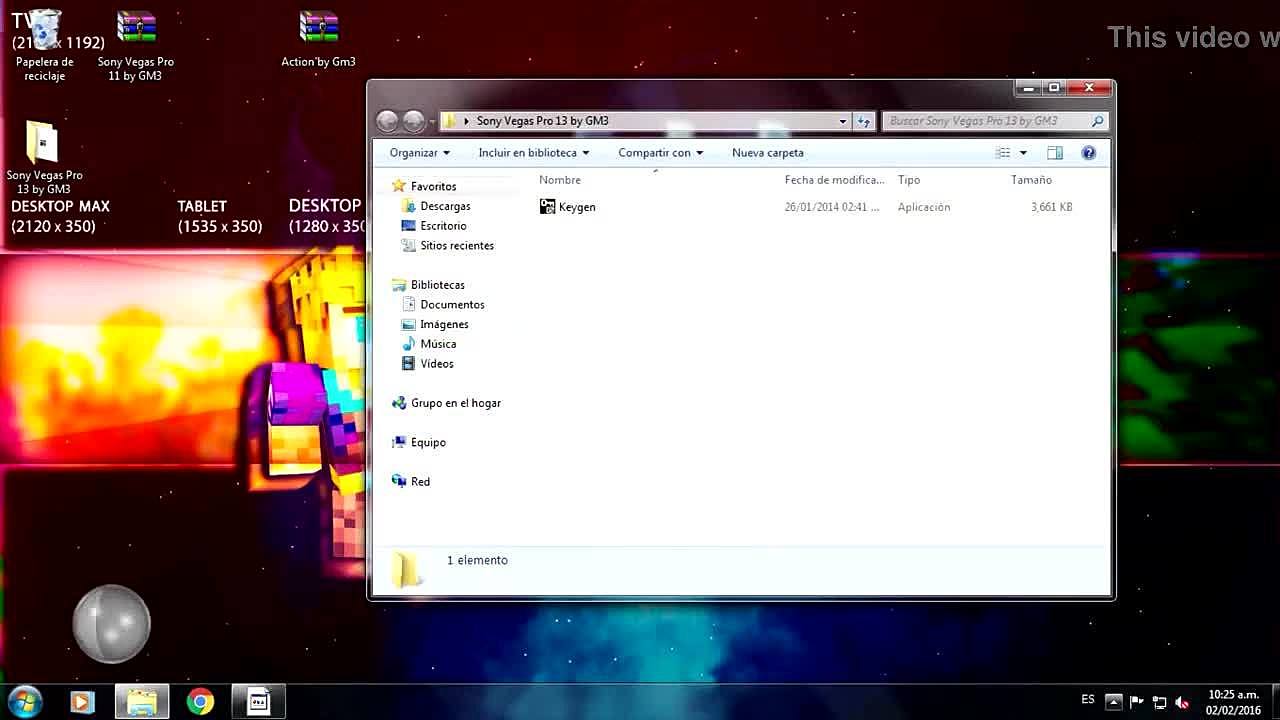Viewport: 1280px width, 720px height.
Task: Sort by the Nombre column header
Action: (560, 180)
